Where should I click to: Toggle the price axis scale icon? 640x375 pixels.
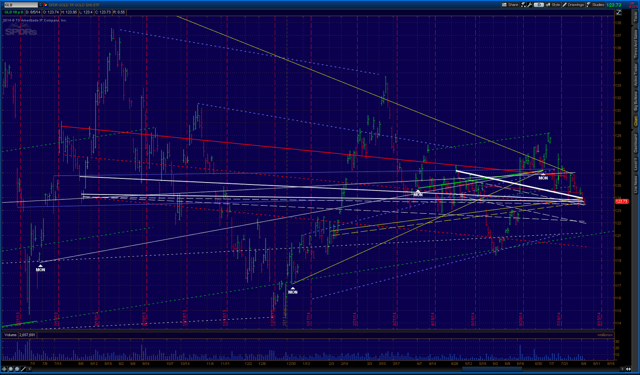coord(619,12)
